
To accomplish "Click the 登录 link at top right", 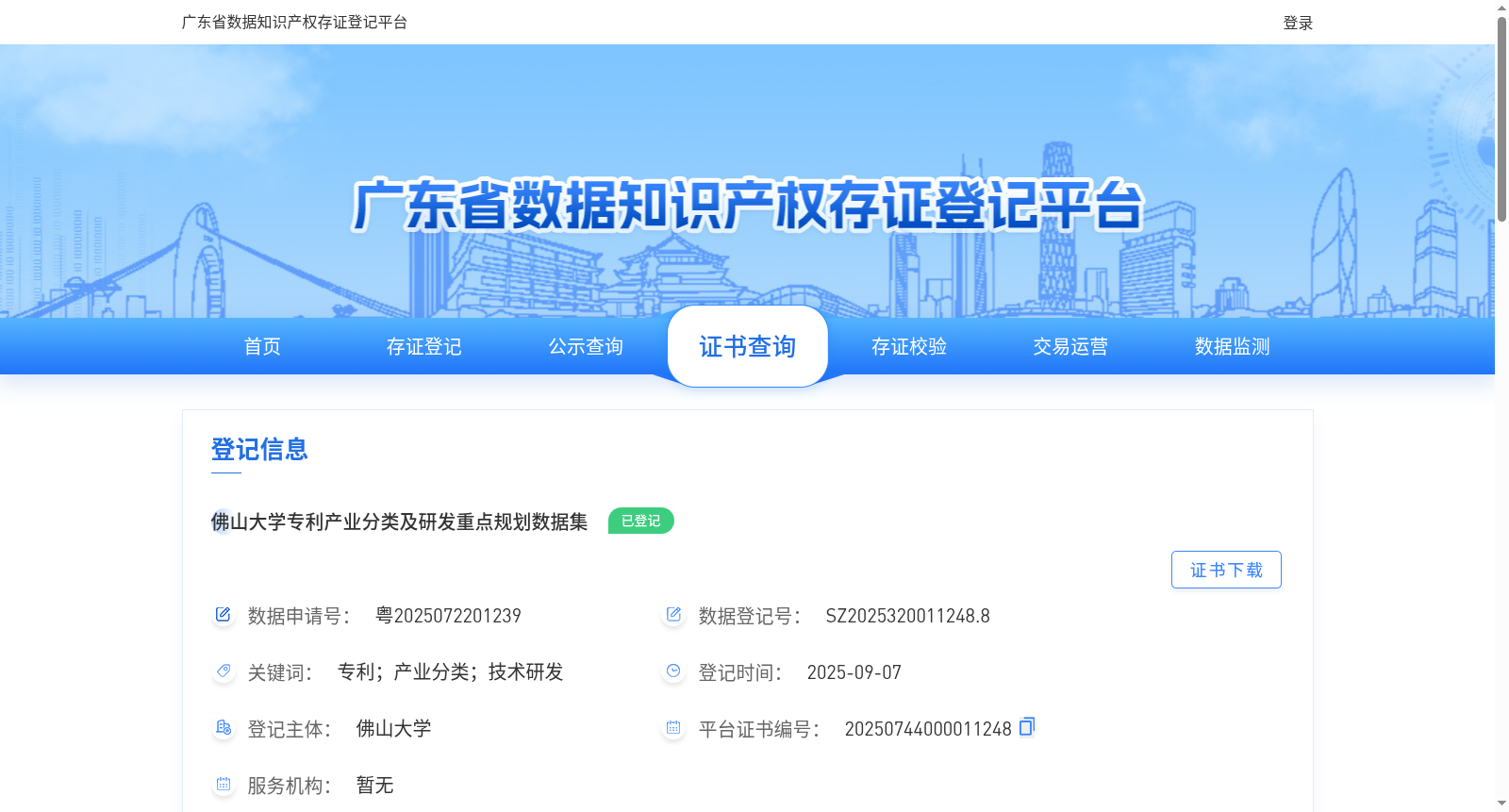I will coord(1298,23).
